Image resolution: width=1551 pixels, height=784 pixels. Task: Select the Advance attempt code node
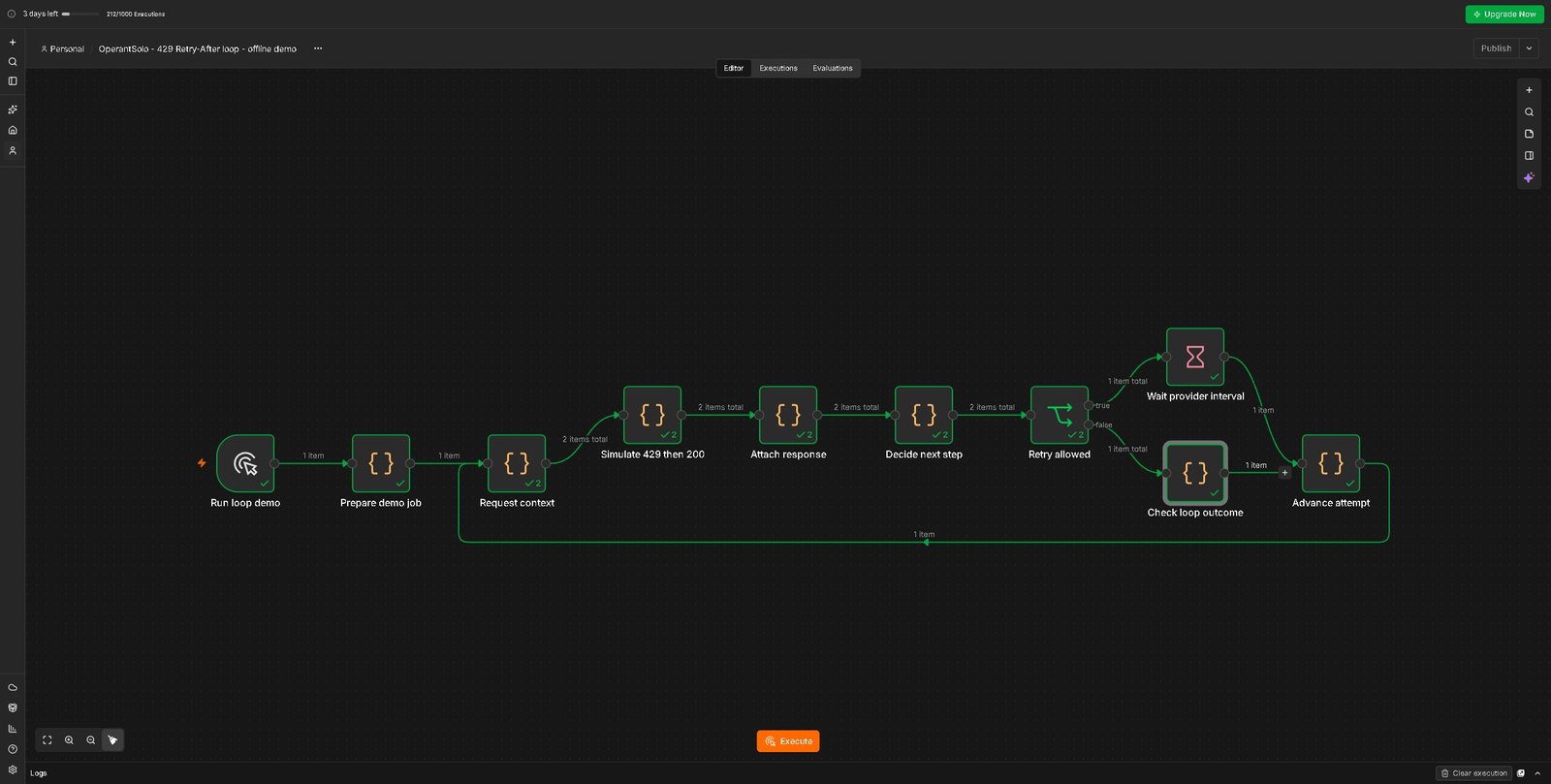pos(1331,463)
